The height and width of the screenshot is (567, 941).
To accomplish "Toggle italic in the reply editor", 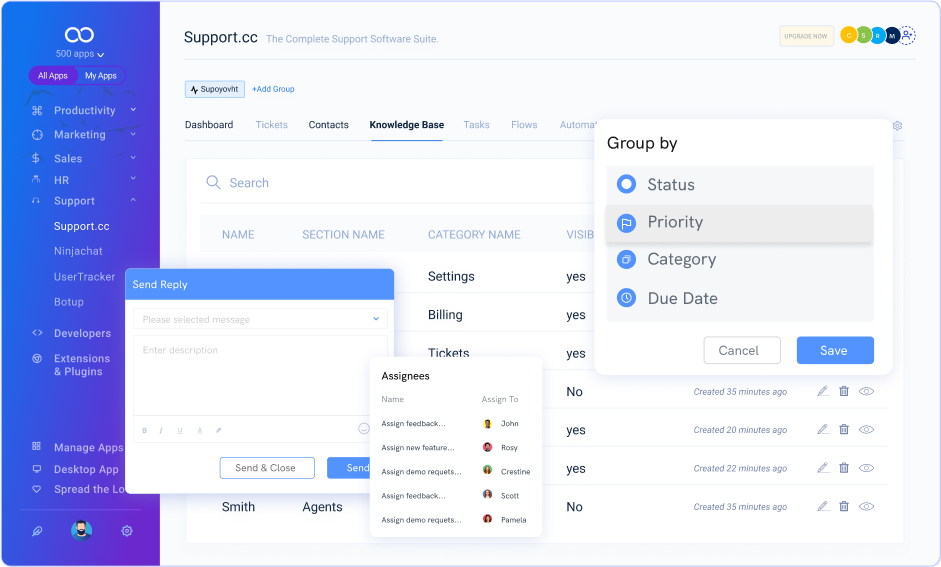I will tap(161, 430).
